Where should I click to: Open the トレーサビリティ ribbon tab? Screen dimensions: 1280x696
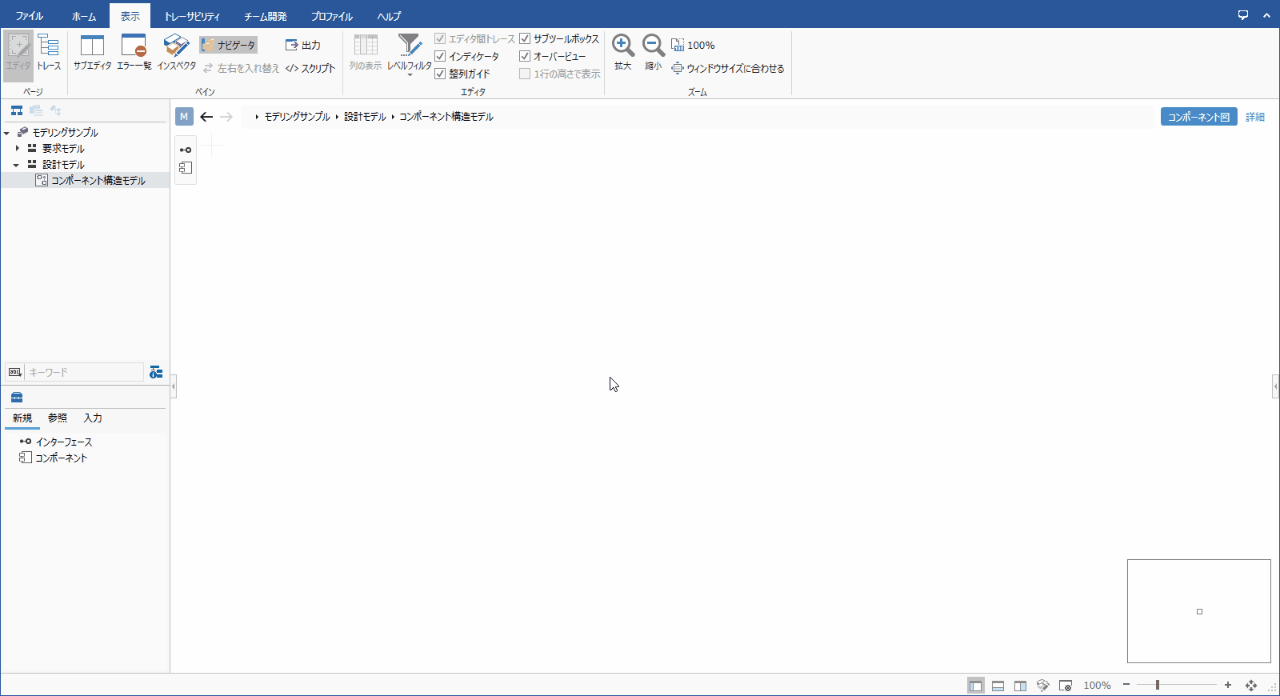pos(191,17)
